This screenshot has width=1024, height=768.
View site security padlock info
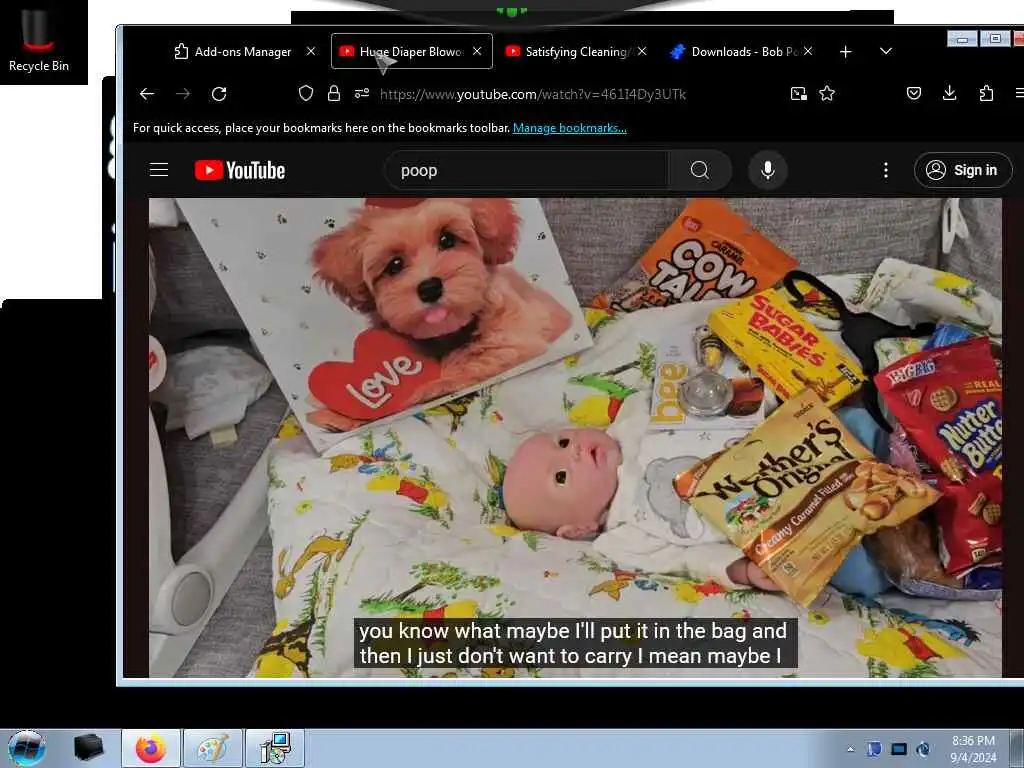pos(334,93)
